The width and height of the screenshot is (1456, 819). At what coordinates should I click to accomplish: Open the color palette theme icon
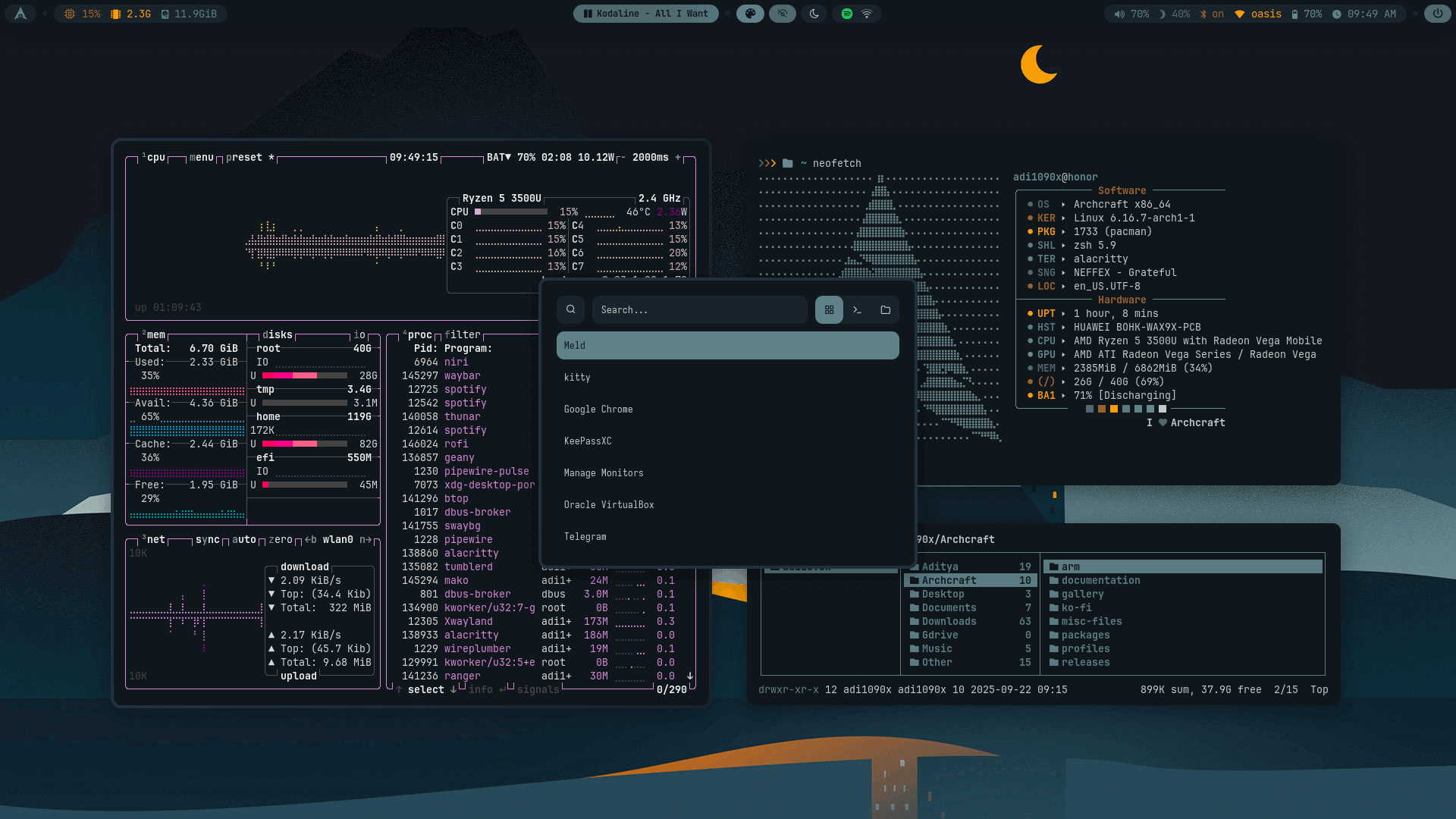pyautogui.click(x=750, y=14)
